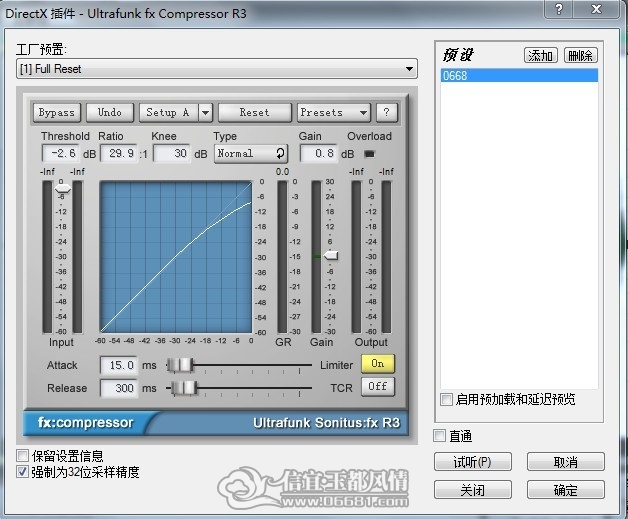Toggle the Limiter On button
The width and height of the screenshot is (628, 519).
(x=378, y=364)
